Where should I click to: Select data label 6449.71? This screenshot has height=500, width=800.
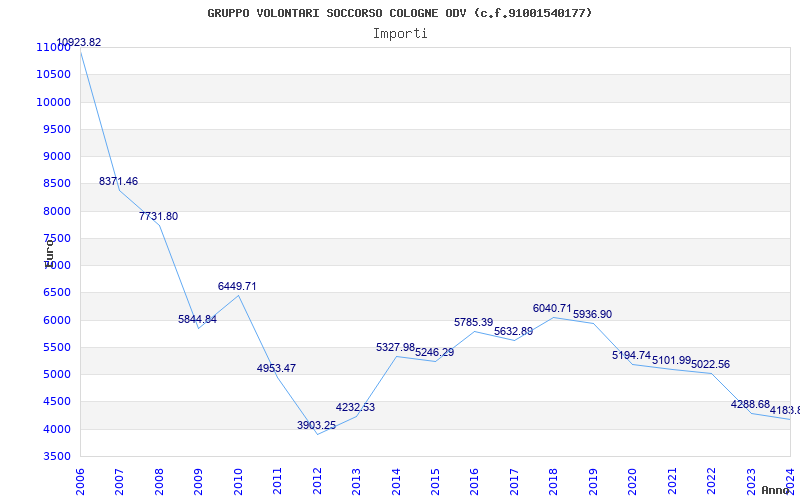[x=237, y=286]
